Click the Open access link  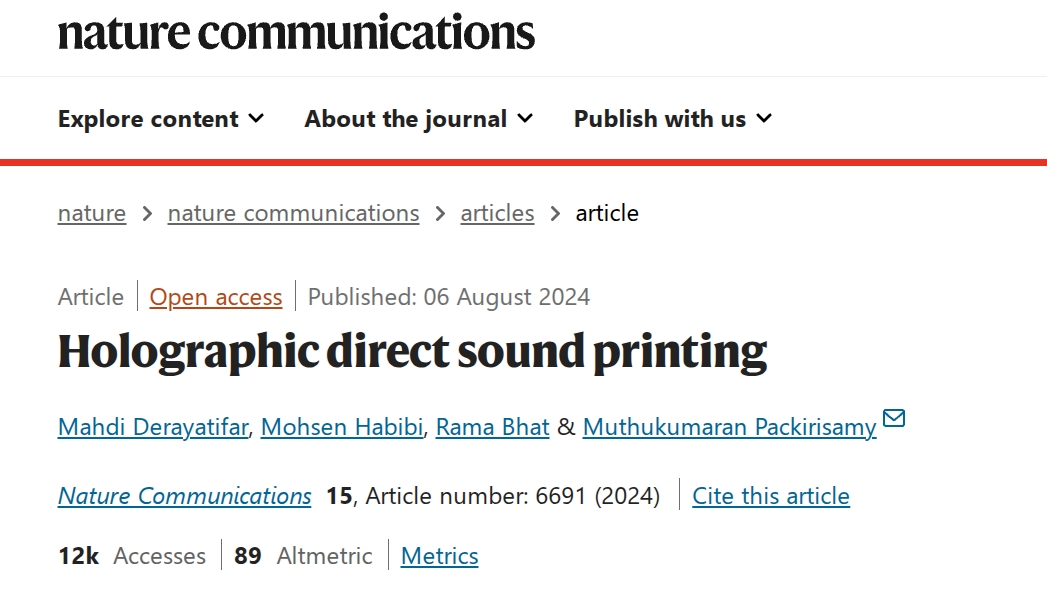(x=216, y=297)
